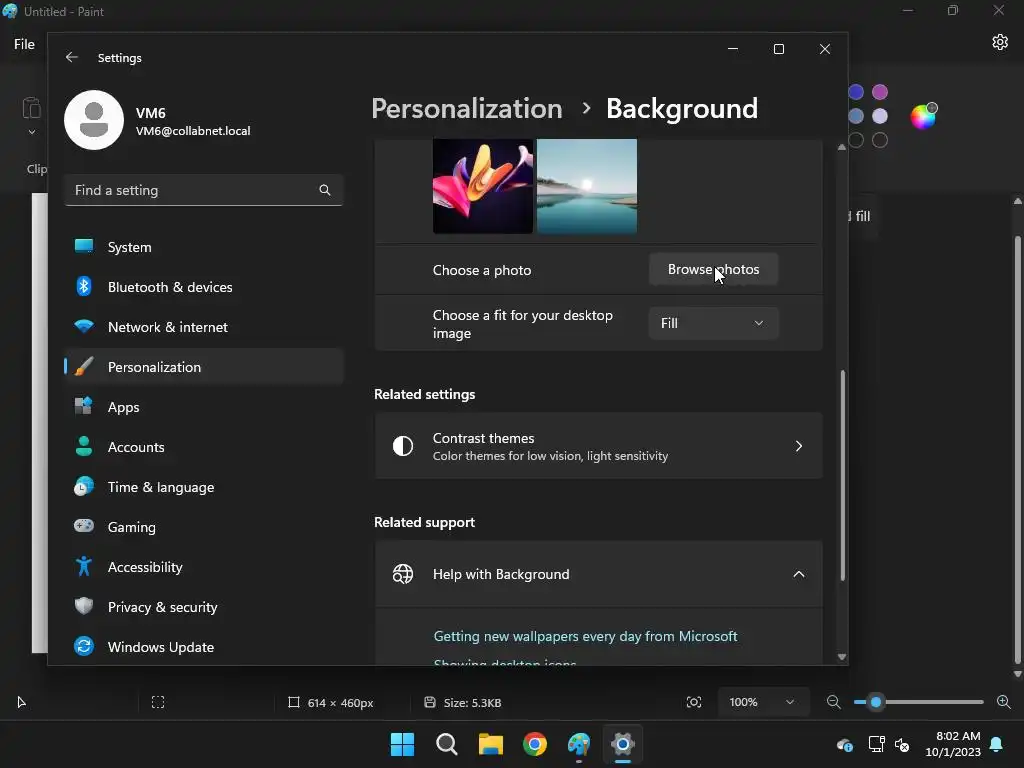Click the OneDrive cloud tray icon
Screen dimensions: 1024x768
click(x=844, y=744)
